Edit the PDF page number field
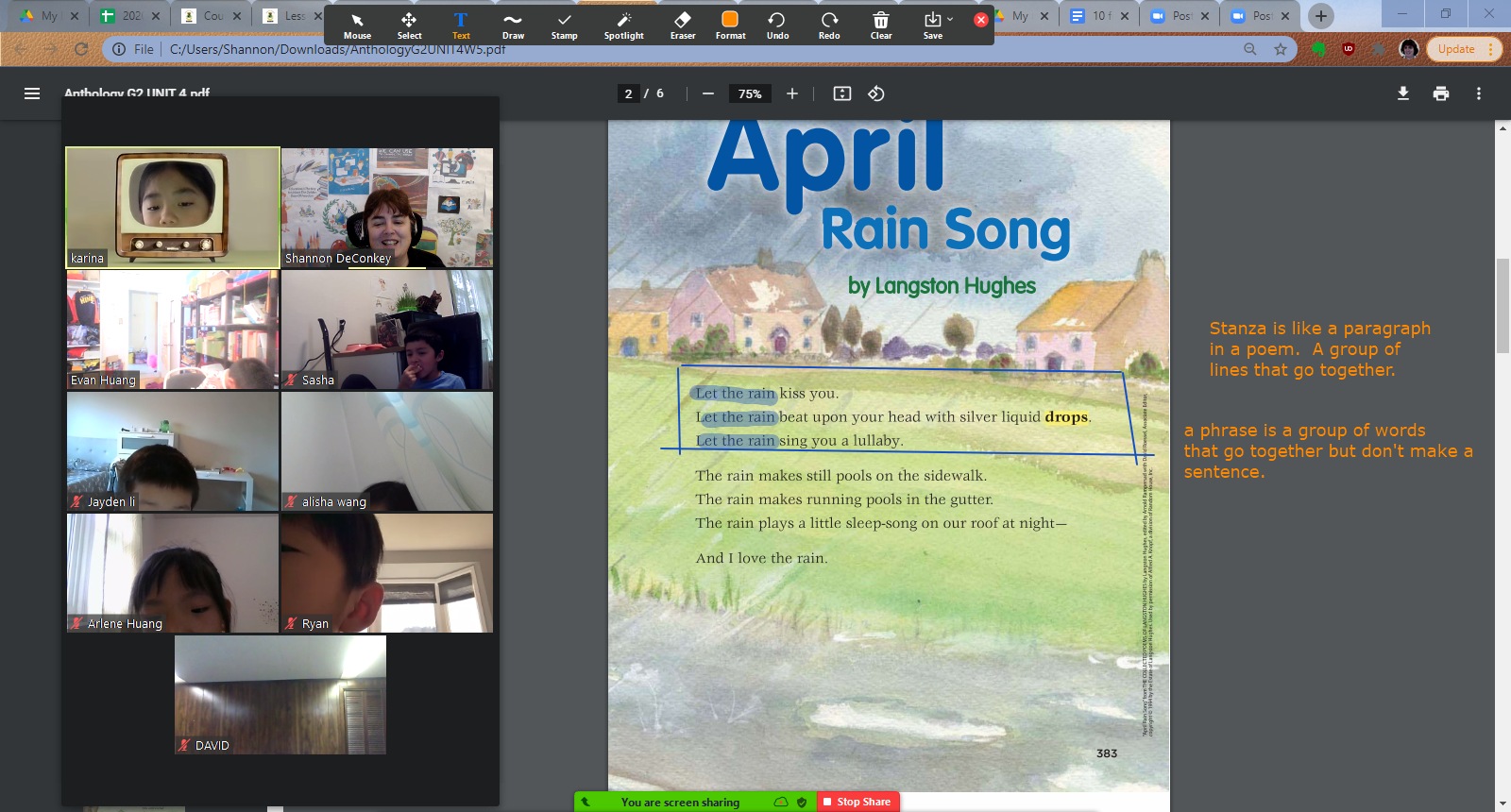The width and height of the screenshot is (1511, 812). pos(628,93)
